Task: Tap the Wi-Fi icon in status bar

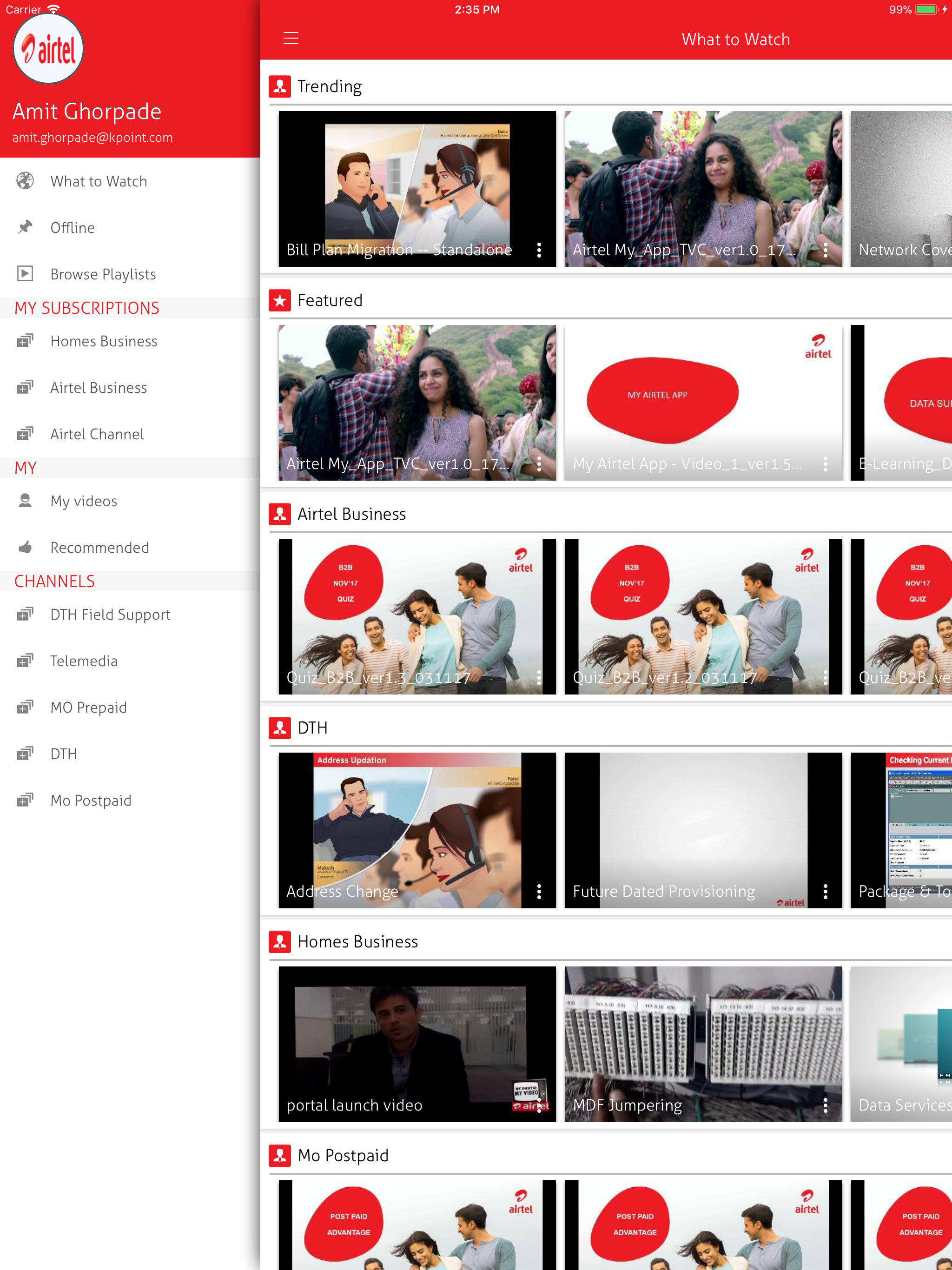Action: click(53, 9)
